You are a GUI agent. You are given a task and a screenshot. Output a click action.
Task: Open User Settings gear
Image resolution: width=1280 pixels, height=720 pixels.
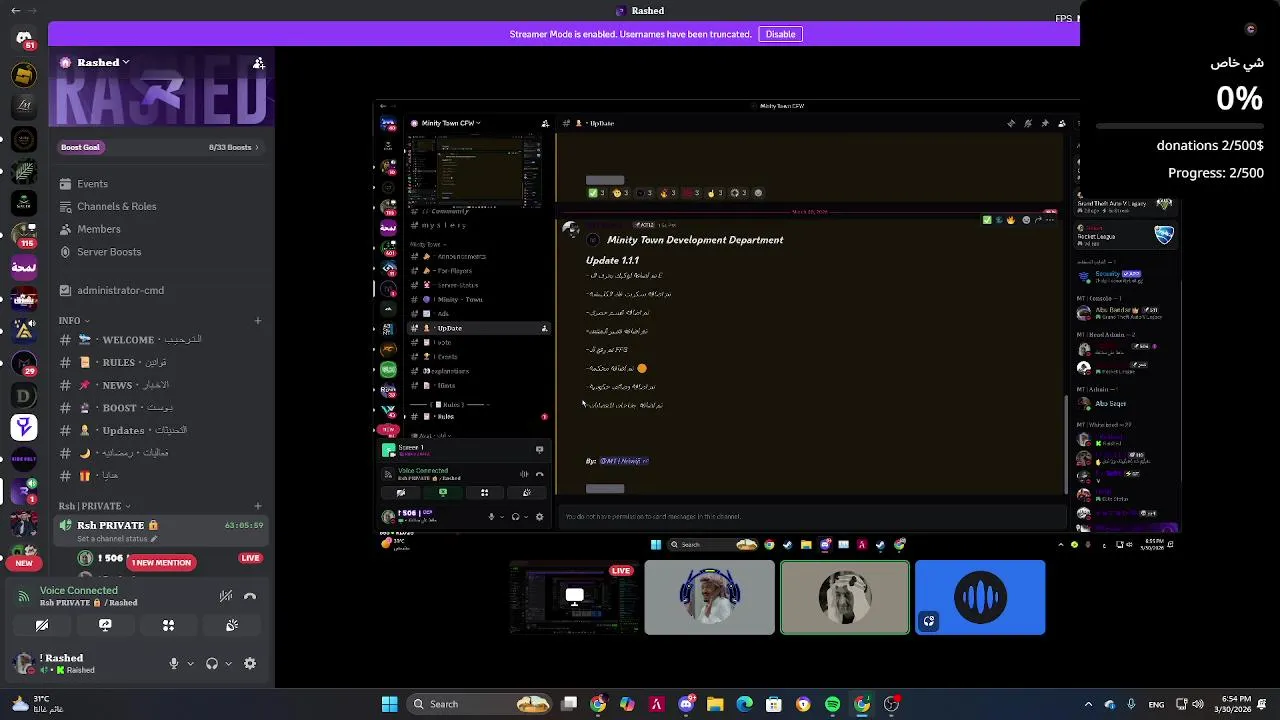[250, 663]
